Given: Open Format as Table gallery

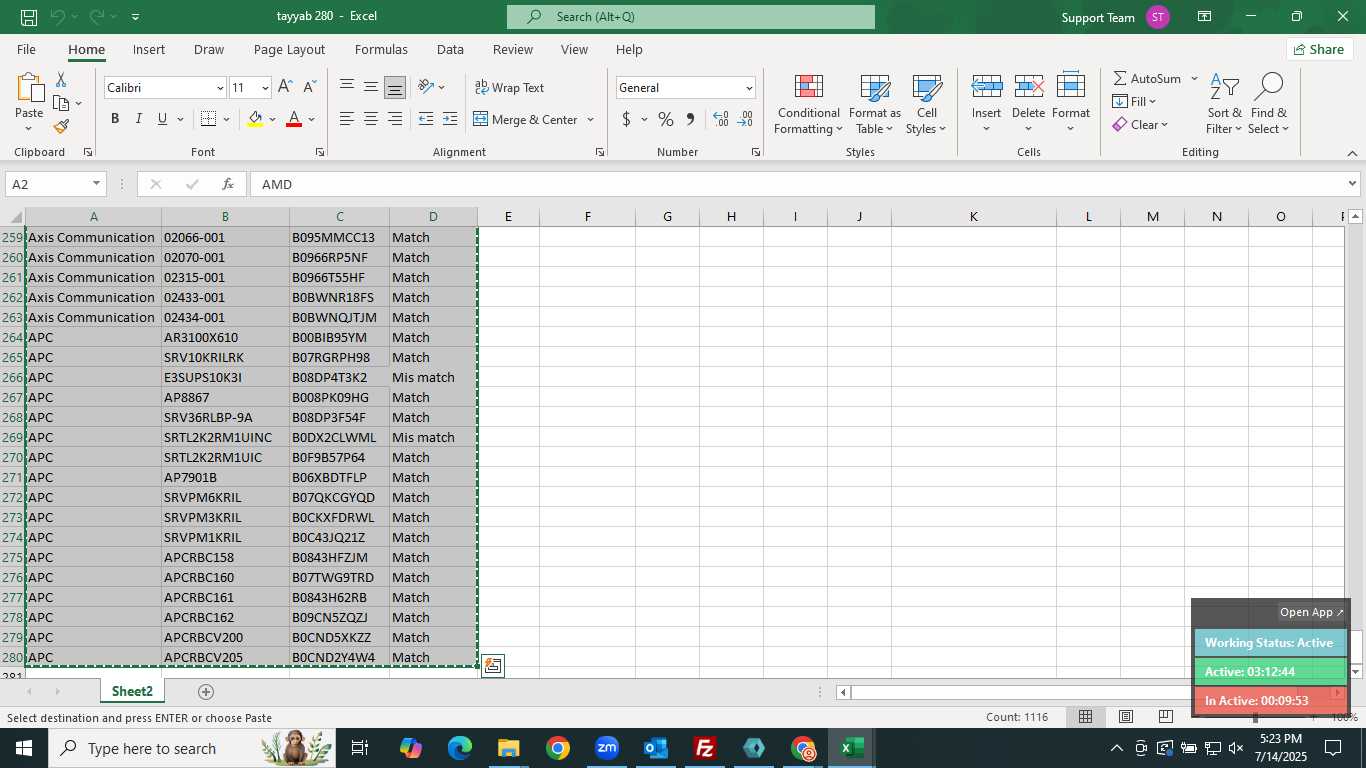Looking at the screenshot, I should tap(875, 104).
